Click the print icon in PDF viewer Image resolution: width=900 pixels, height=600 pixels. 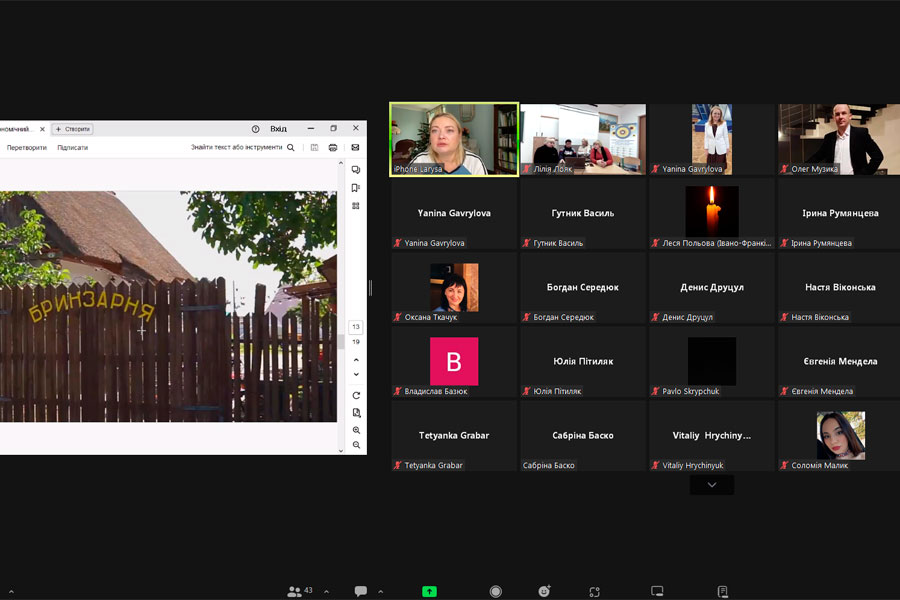(333, 147)
